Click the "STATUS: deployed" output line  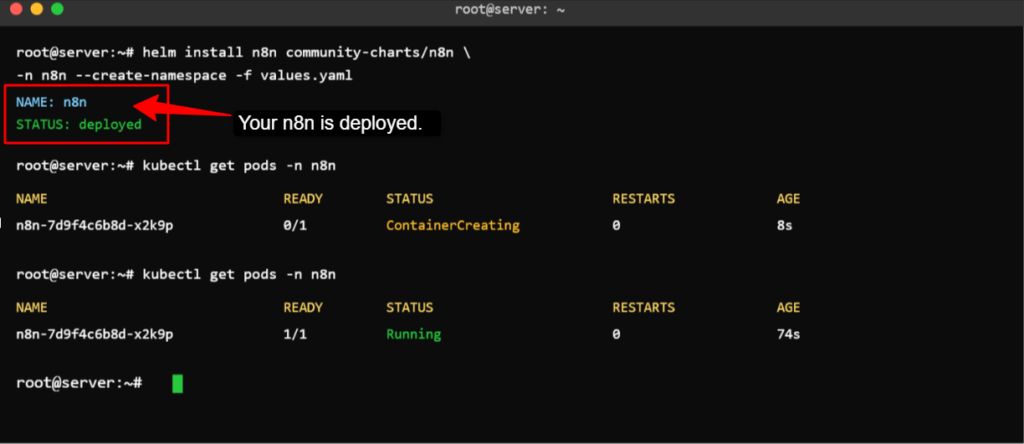tap(79, 124)
